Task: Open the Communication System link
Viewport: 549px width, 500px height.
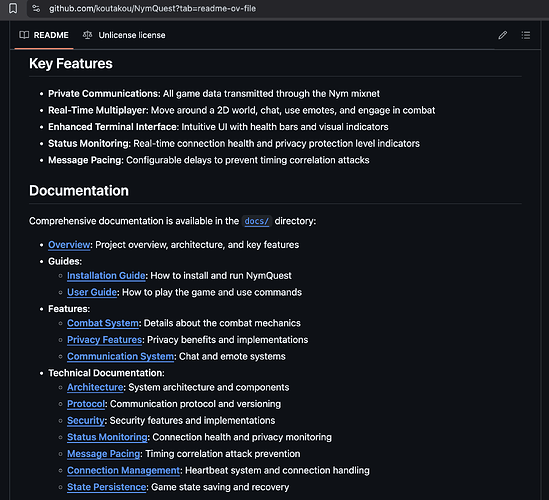Action: 120,356
